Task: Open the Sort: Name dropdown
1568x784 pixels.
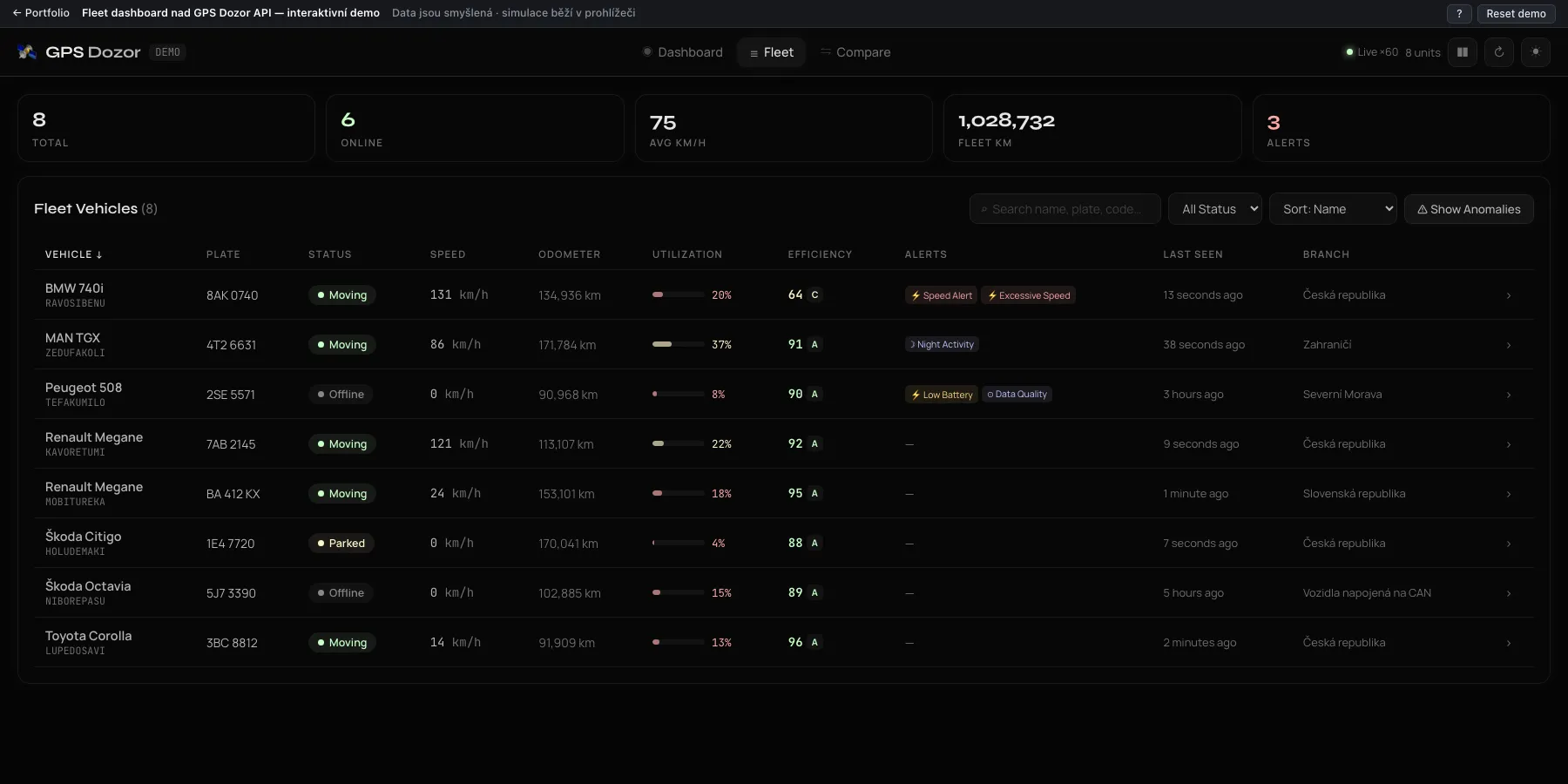Action: tap(1334, 209)
